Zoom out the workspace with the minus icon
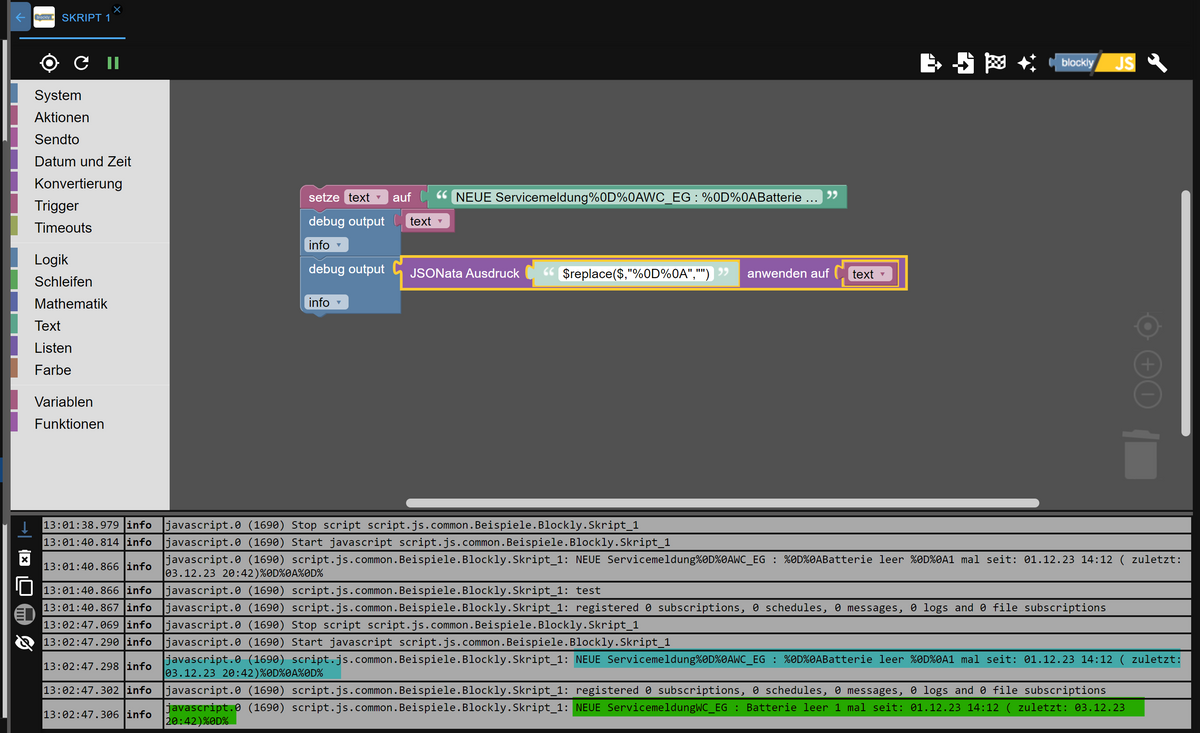1200x733 pixels. [x=1148, y=394]
